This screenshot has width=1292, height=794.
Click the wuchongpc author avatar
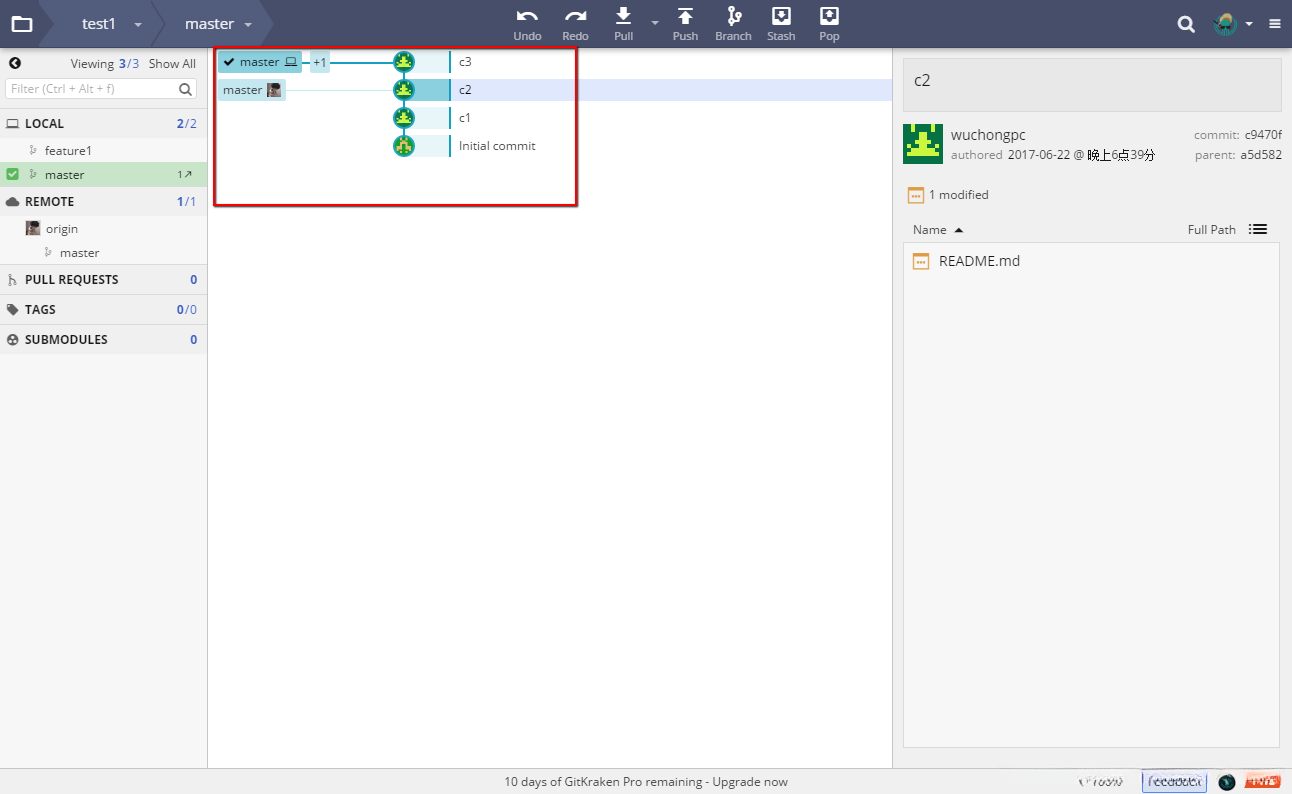923,144
